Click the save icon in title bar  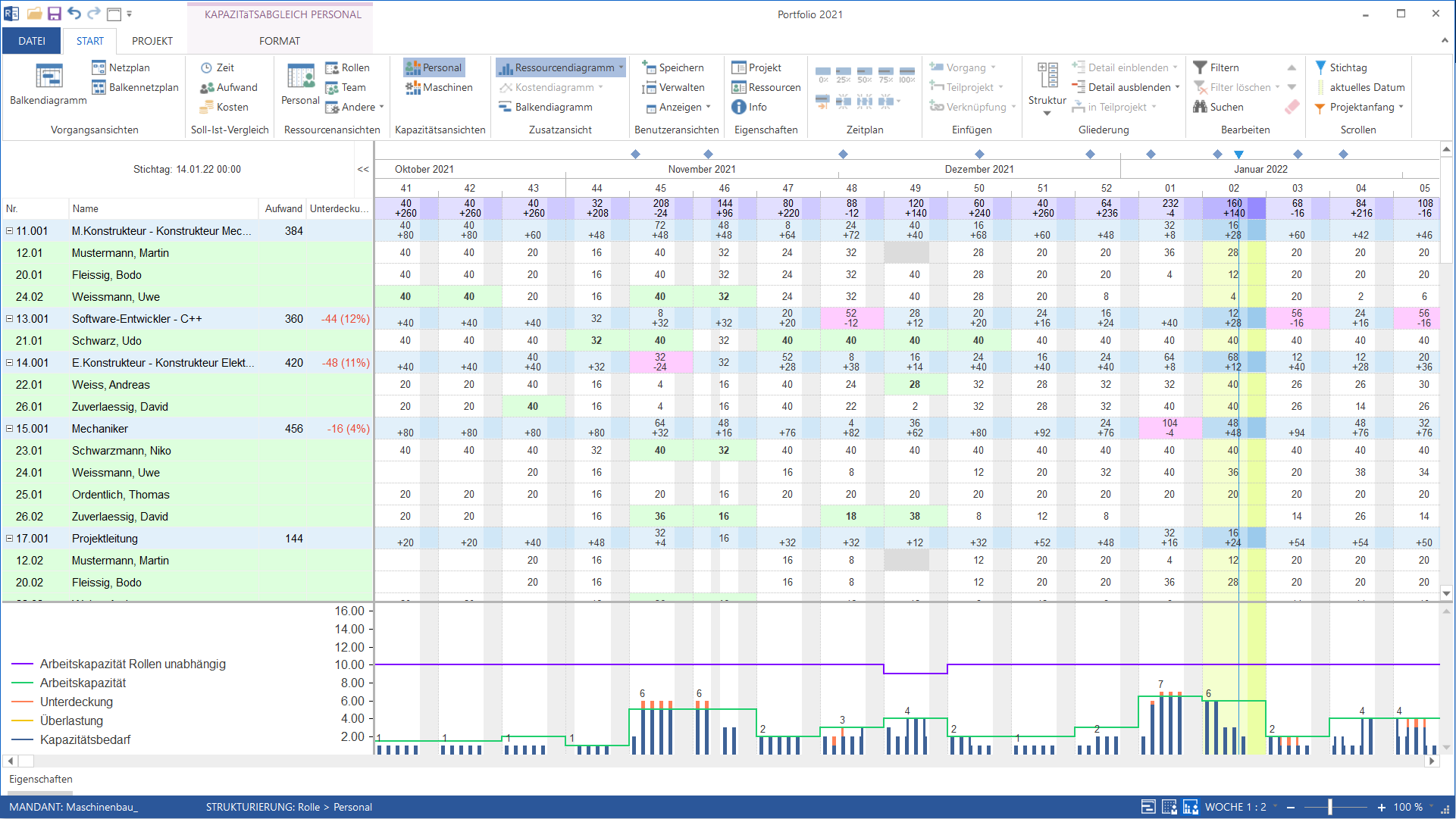pos(54,14)
